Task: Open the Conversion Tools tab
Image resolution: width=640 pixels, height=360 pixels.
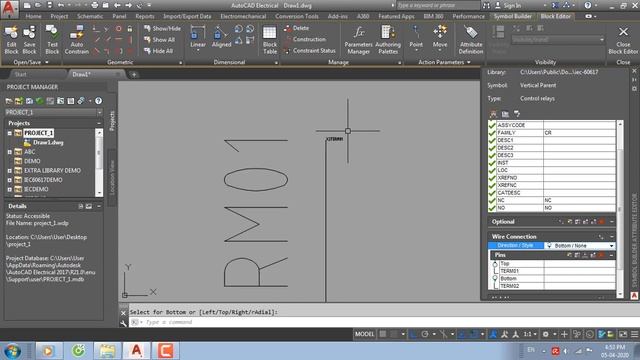Action: coord(297,16)
